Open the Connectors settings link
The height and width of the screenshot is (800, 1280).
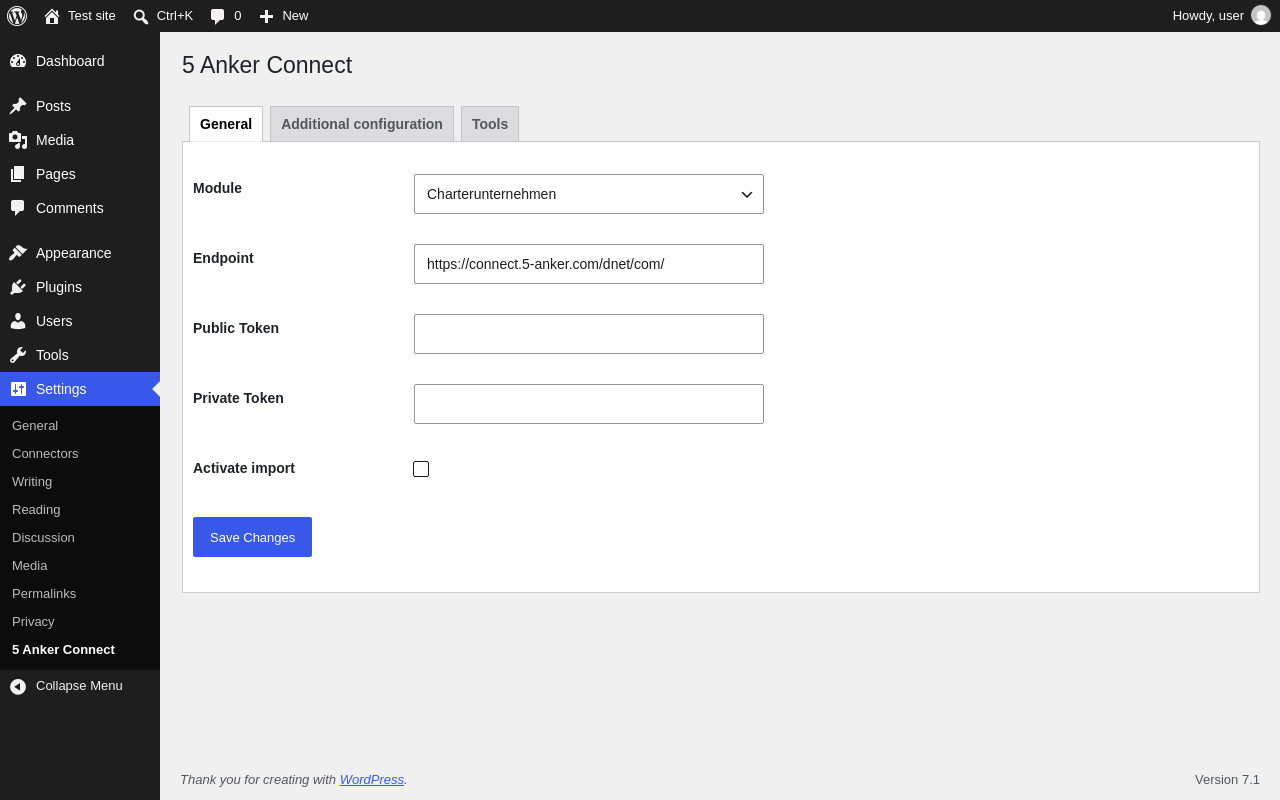coord(45,454)
